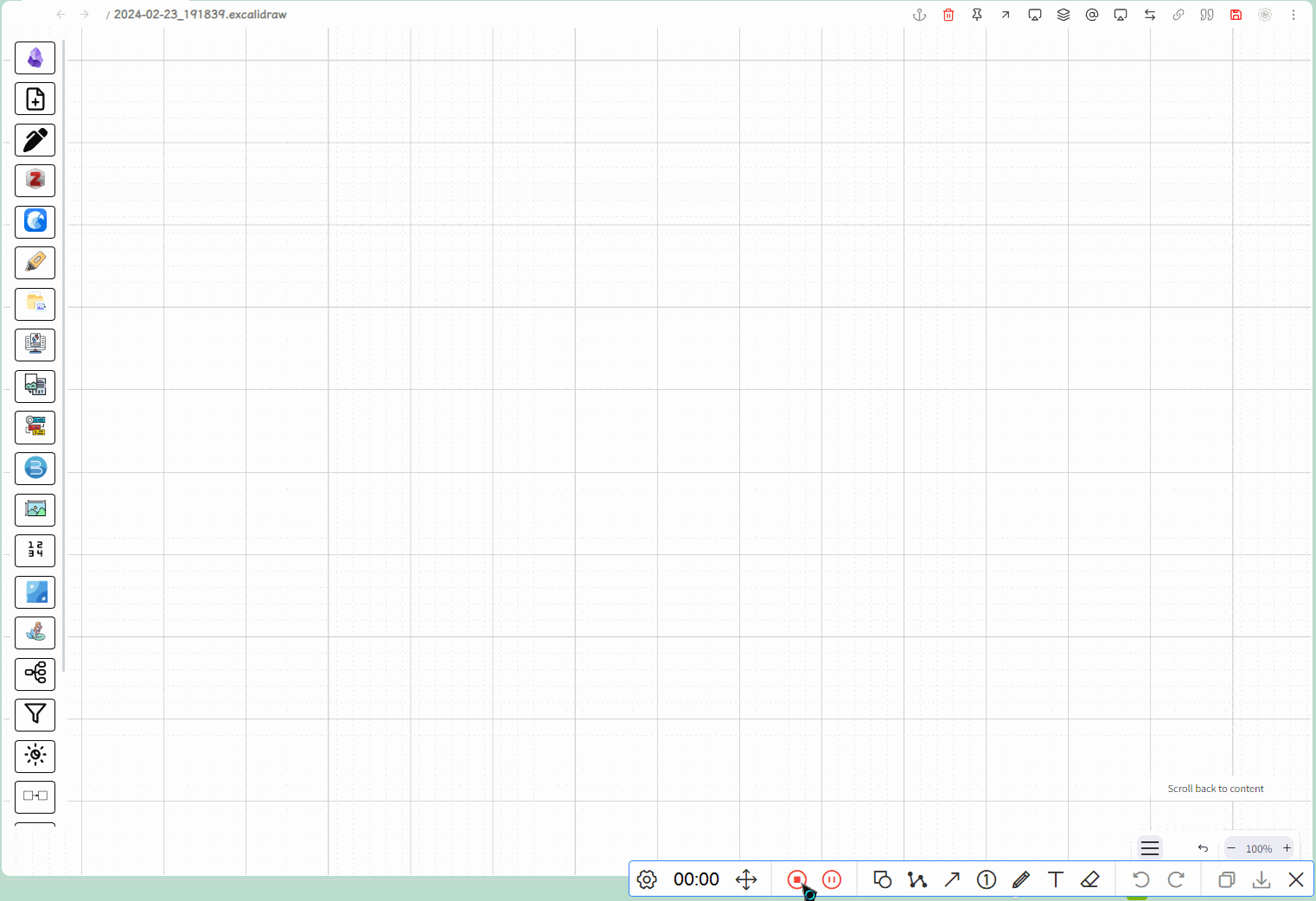Reset zoom by clicking 100%
1316x901 pixels.
[x=1259, y=849]
